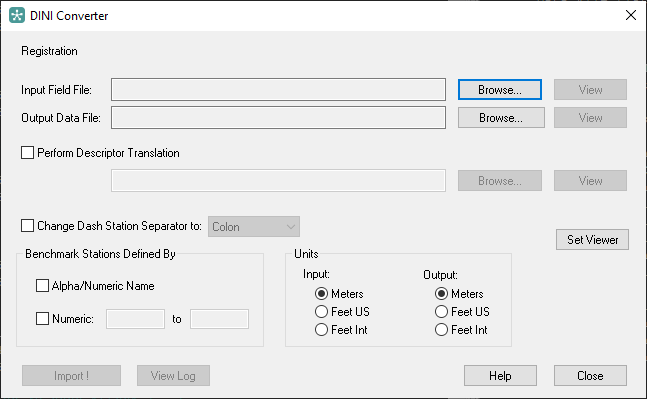
Task: Click the DINI Converter app icon
Action: pyautogui.click(x=17, y=16)
